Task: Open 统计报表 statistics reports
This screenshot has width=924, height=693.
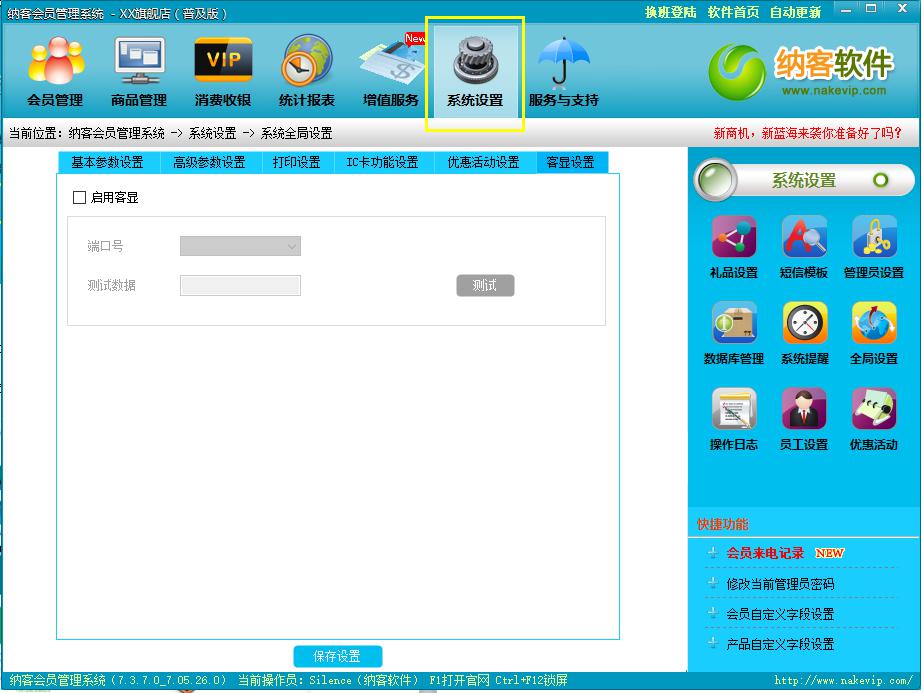Action: coord(307,72)
